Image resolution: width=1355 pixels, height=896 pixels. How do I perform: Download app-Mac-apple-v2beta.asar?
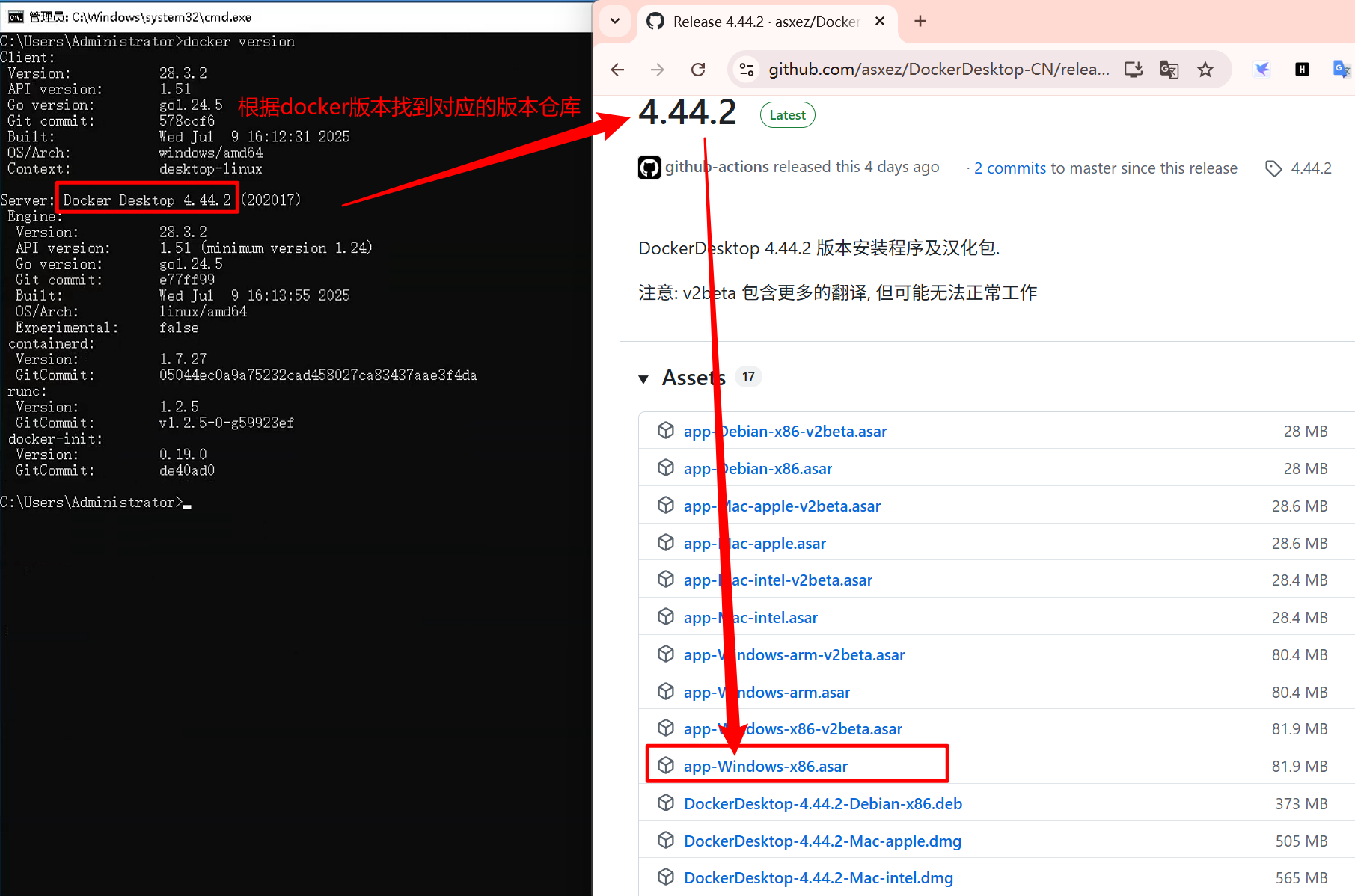coord(782,506)
